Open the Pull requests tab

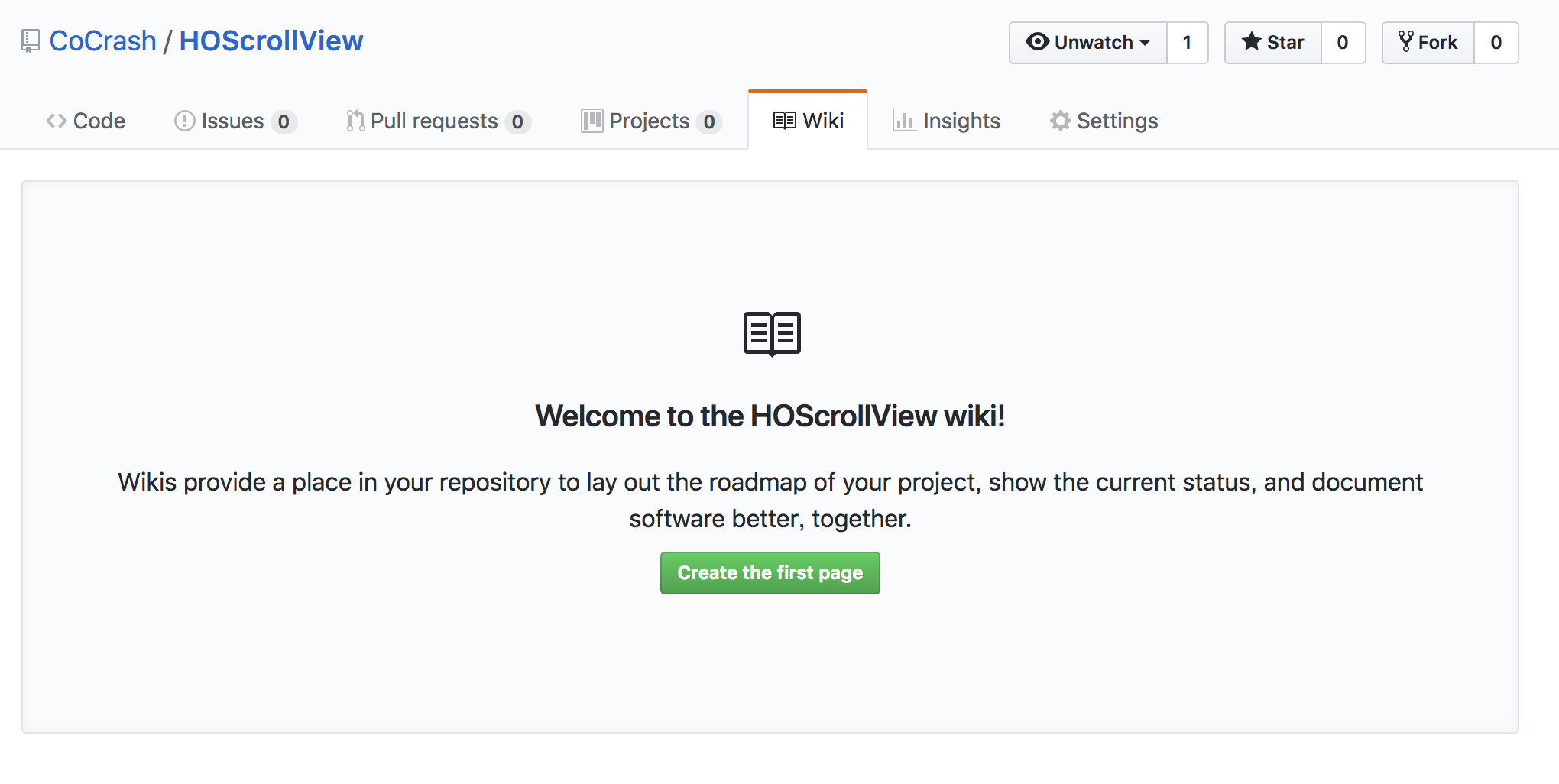438,121
